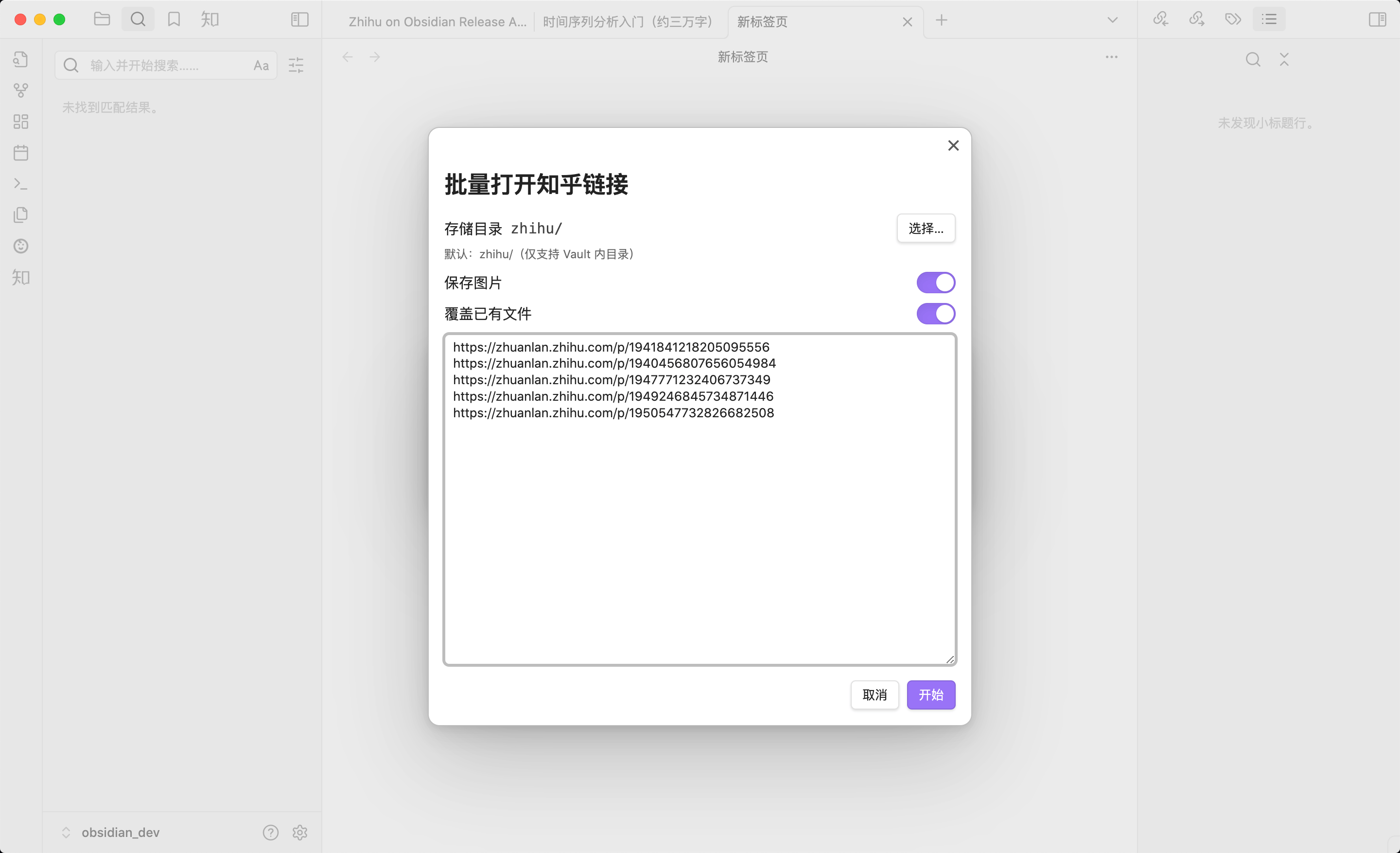This screenshot has width=1400, height=853.
Task: Open the outline view icon
Action: click(1269, 19)
